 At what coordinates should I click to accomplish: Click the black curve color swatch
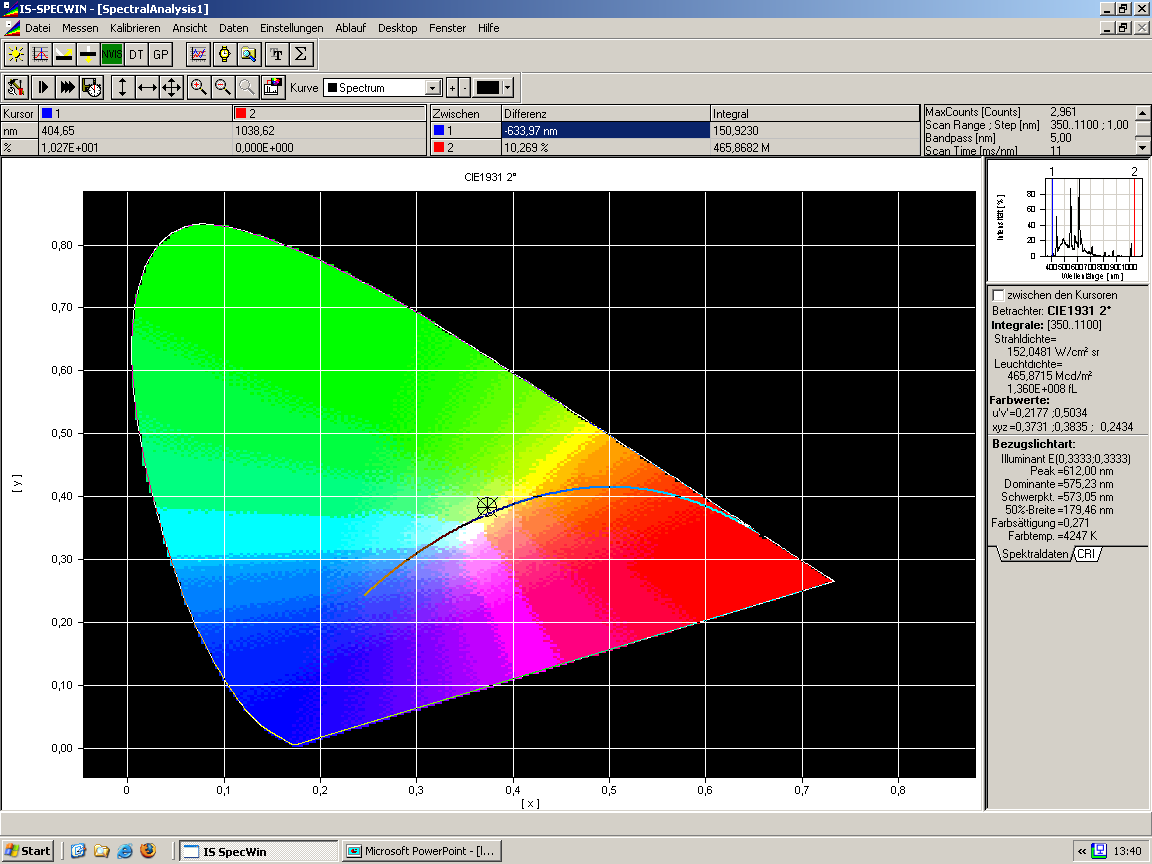tap(488, 88)
